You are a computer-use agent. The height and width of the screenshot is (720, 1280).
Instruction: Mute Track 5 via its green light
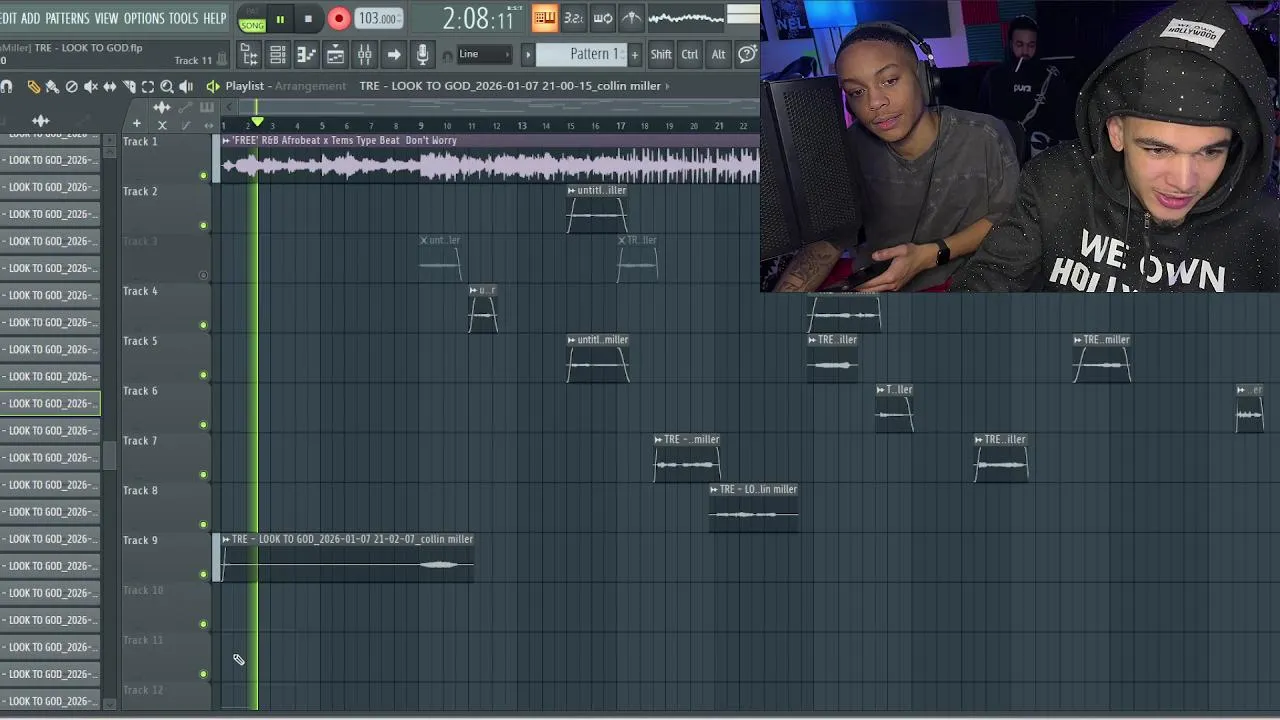pyautogui.click(x=203, y=375)
